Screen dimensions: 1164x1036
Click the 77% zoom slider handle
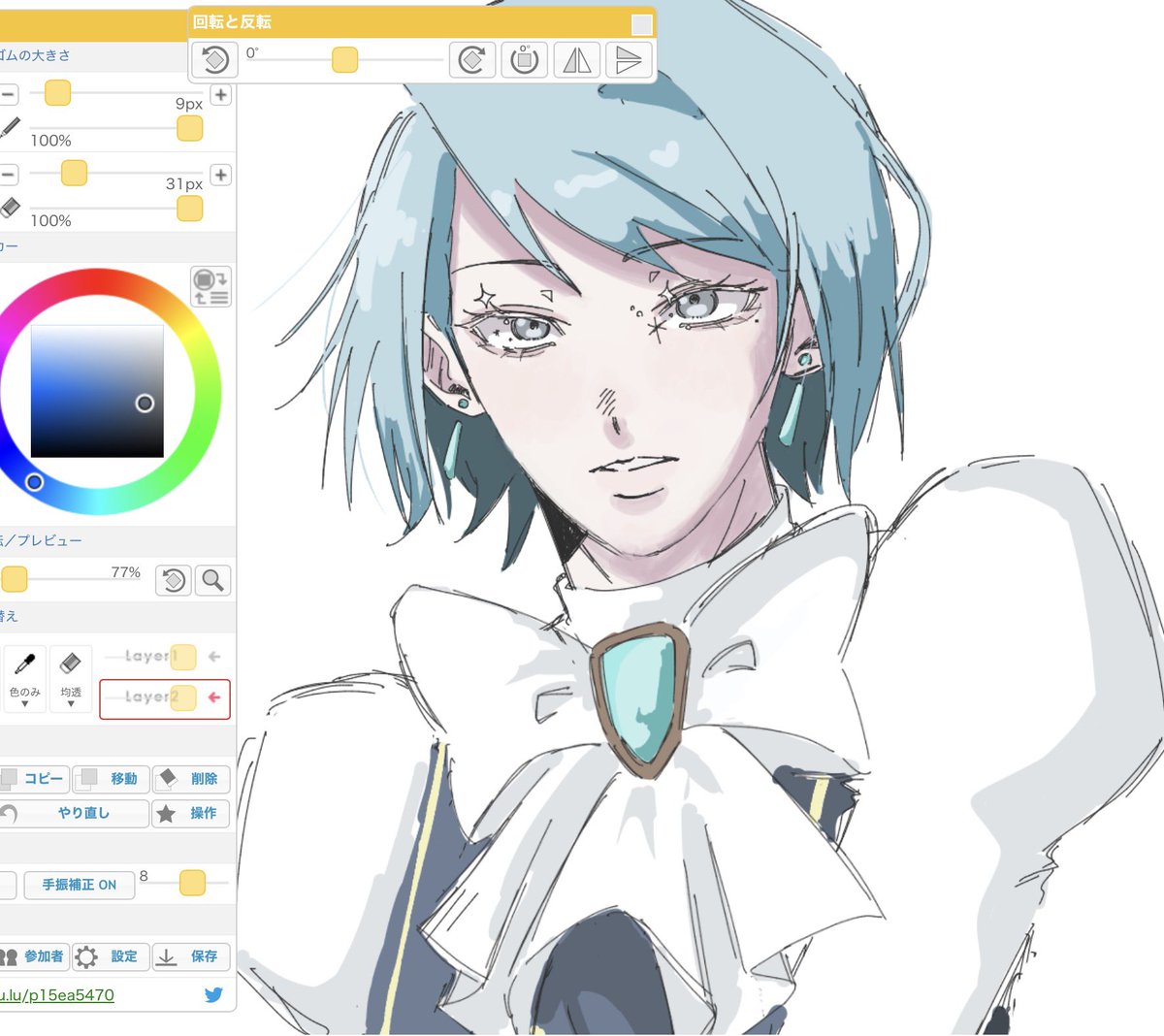coord(15,579)
